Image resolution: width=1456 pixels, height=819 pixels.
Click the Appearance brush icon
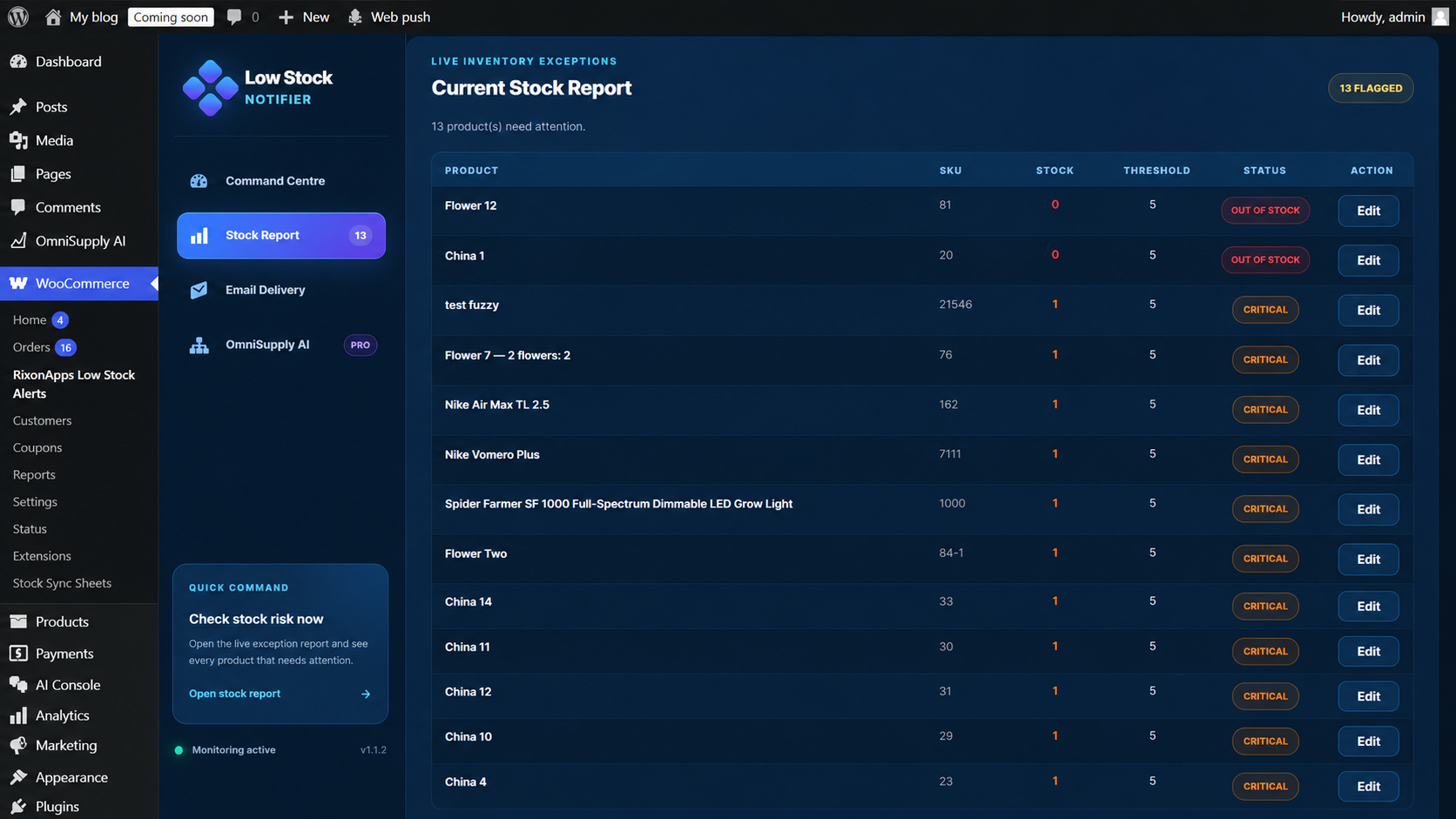coord(18,777)
